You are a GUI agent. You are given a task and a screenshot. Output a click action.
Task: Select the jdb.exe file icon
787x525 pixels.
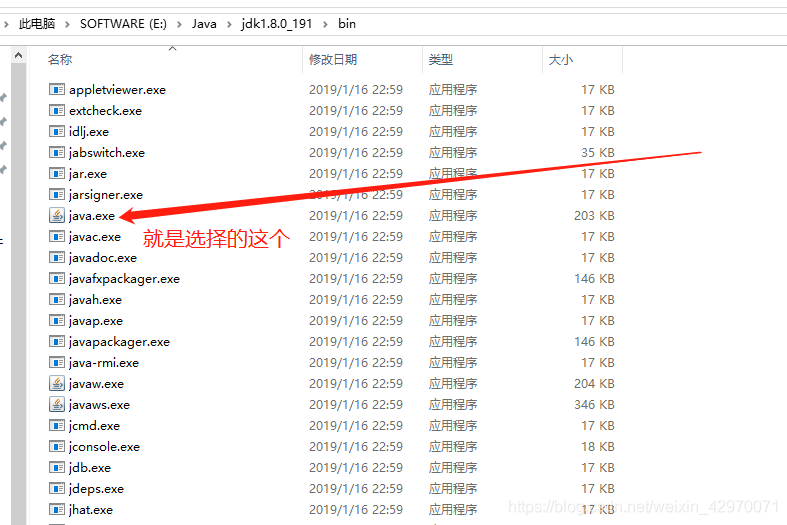pyautogui.click(x=57, y=468)
